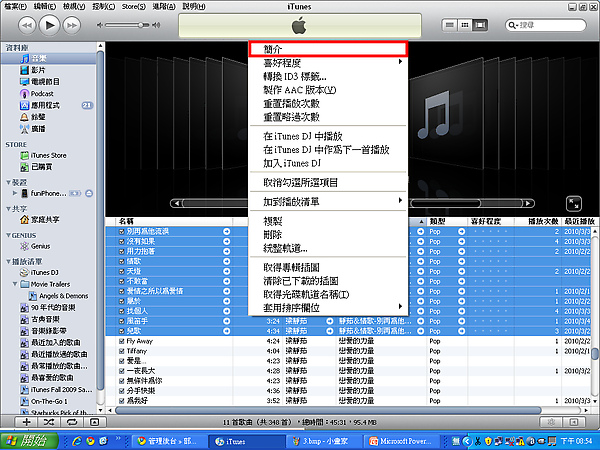
Task: Expand the funiPhone device tree
Action: click(x=15, y=193)
